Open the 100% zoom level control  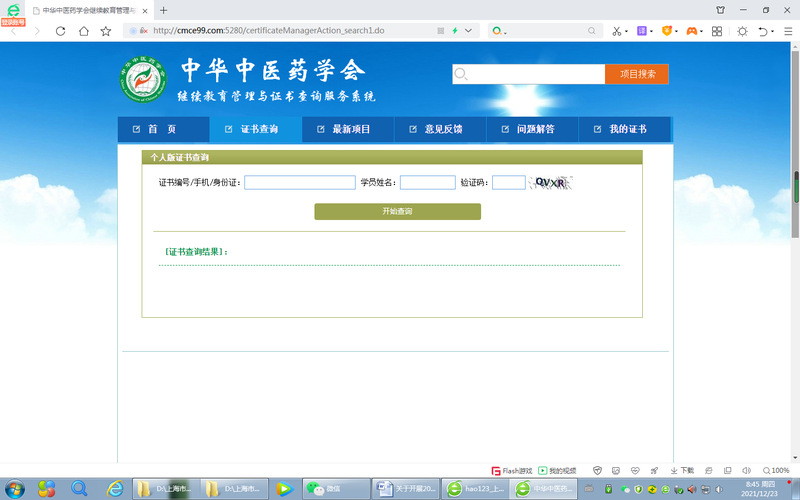(x=776, y=470)
